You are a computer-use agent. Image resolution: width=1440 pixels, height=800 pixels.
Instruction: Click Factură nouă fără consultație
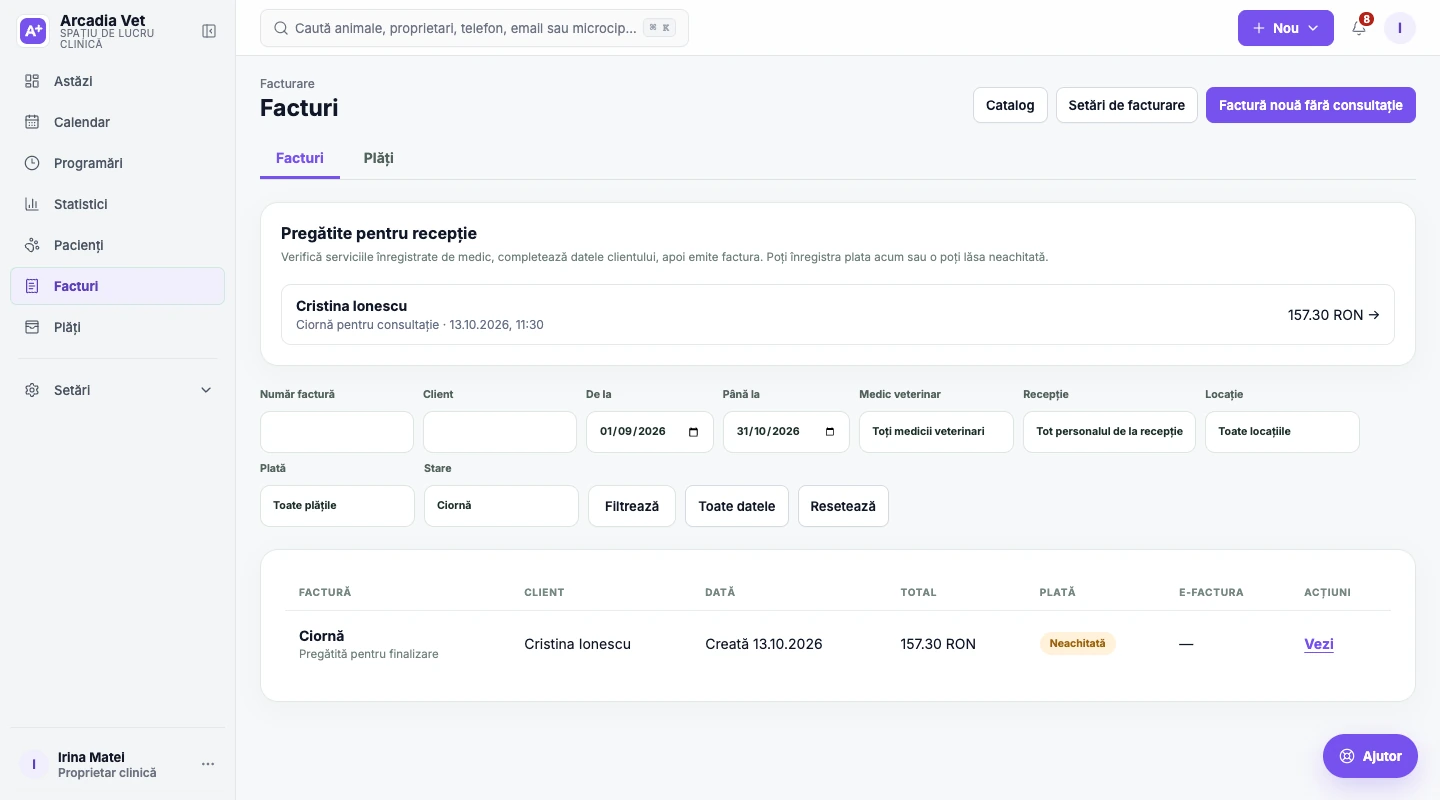(x=1311, y=105)
